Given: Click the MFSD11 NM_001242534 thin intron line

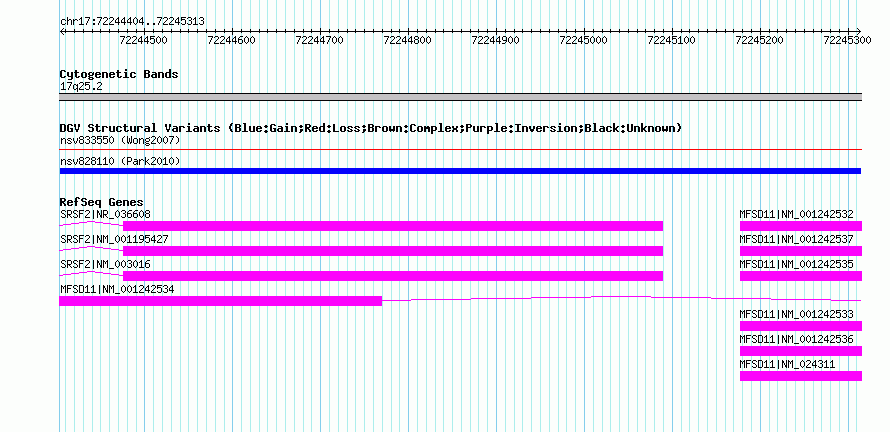Looking at the screenshot, I should pos(622,298).
